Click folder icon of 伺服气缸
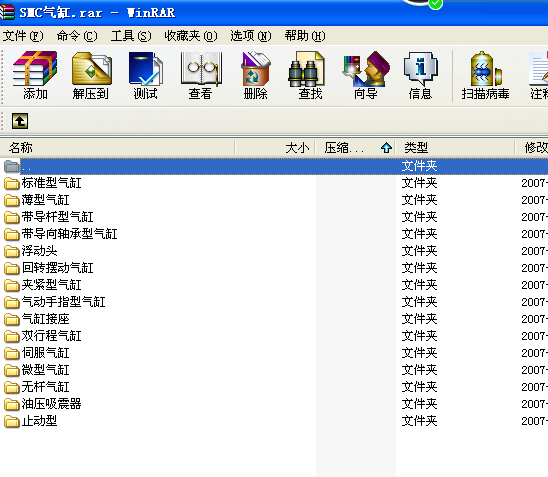This screenshot has height=477, width=548. 12,353
